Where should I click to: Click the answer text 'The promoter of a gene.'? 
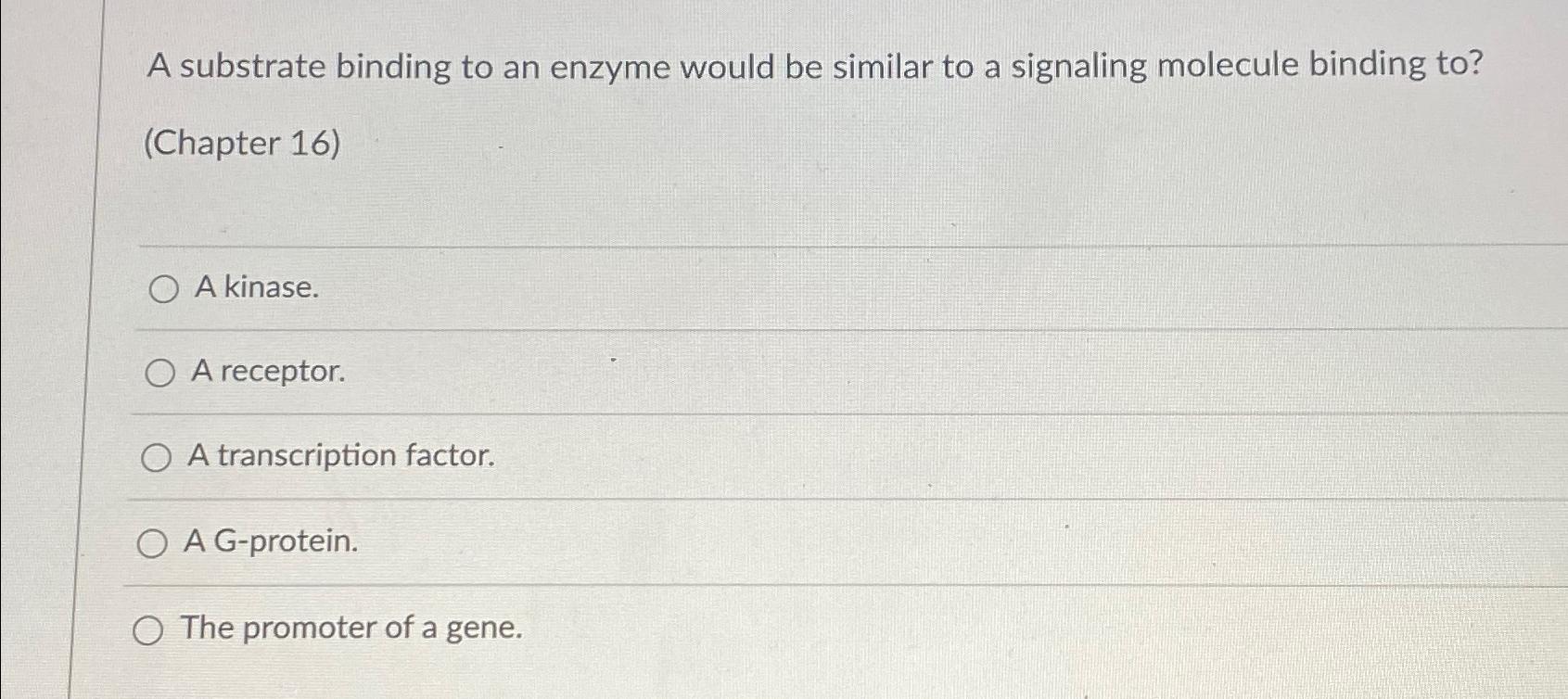point(351,629)
